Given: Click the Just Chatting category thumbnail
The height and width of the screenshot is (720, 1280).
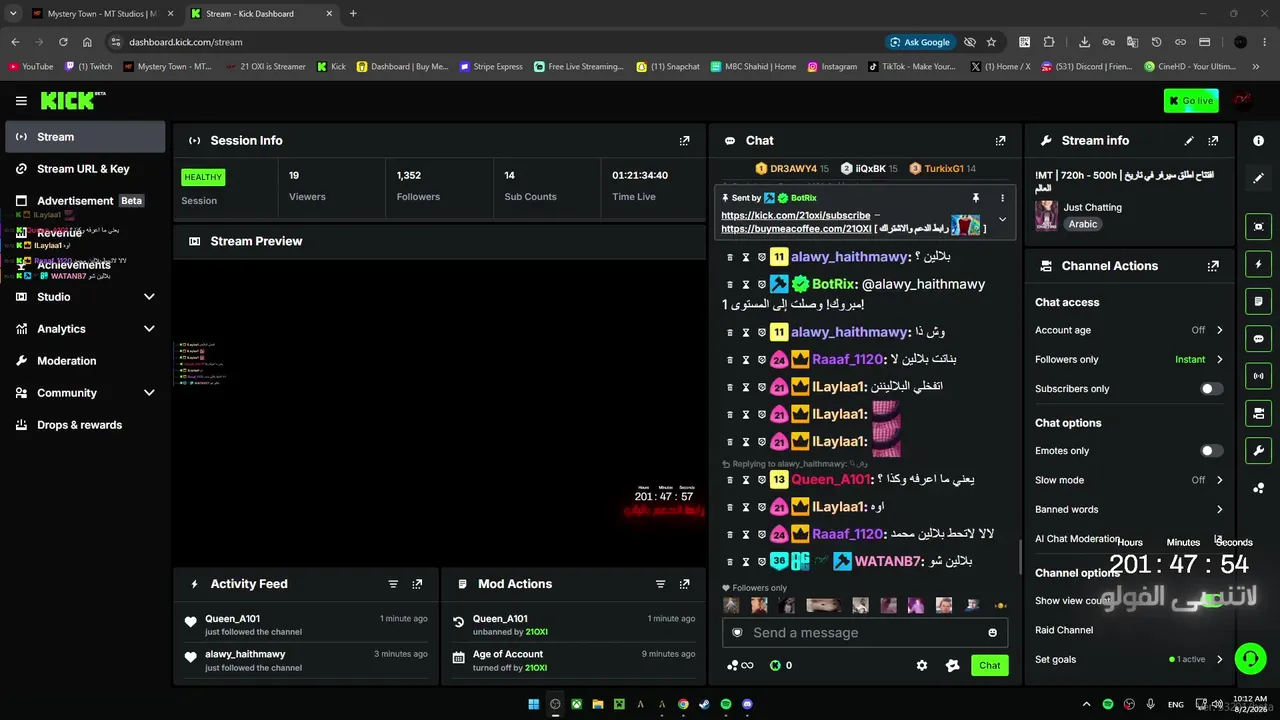Looking at the screenshot, I should (1046, 215).
